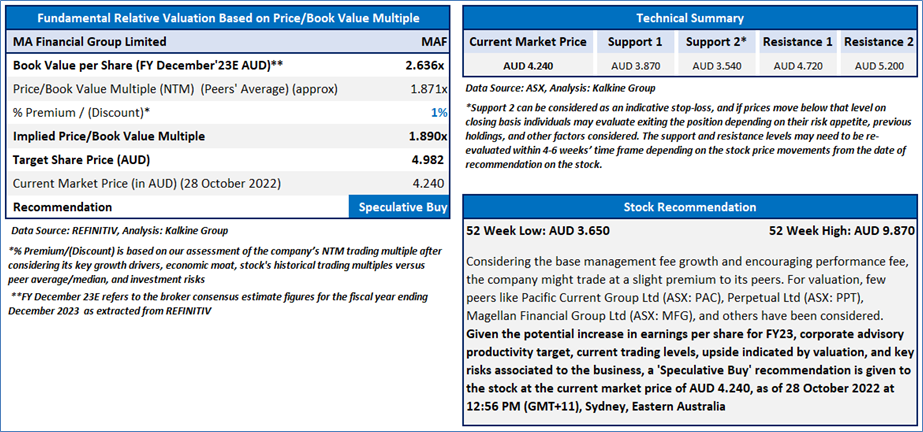Select the MA Financial Group Limited row
Screen dimensions: 923x432
228,42
